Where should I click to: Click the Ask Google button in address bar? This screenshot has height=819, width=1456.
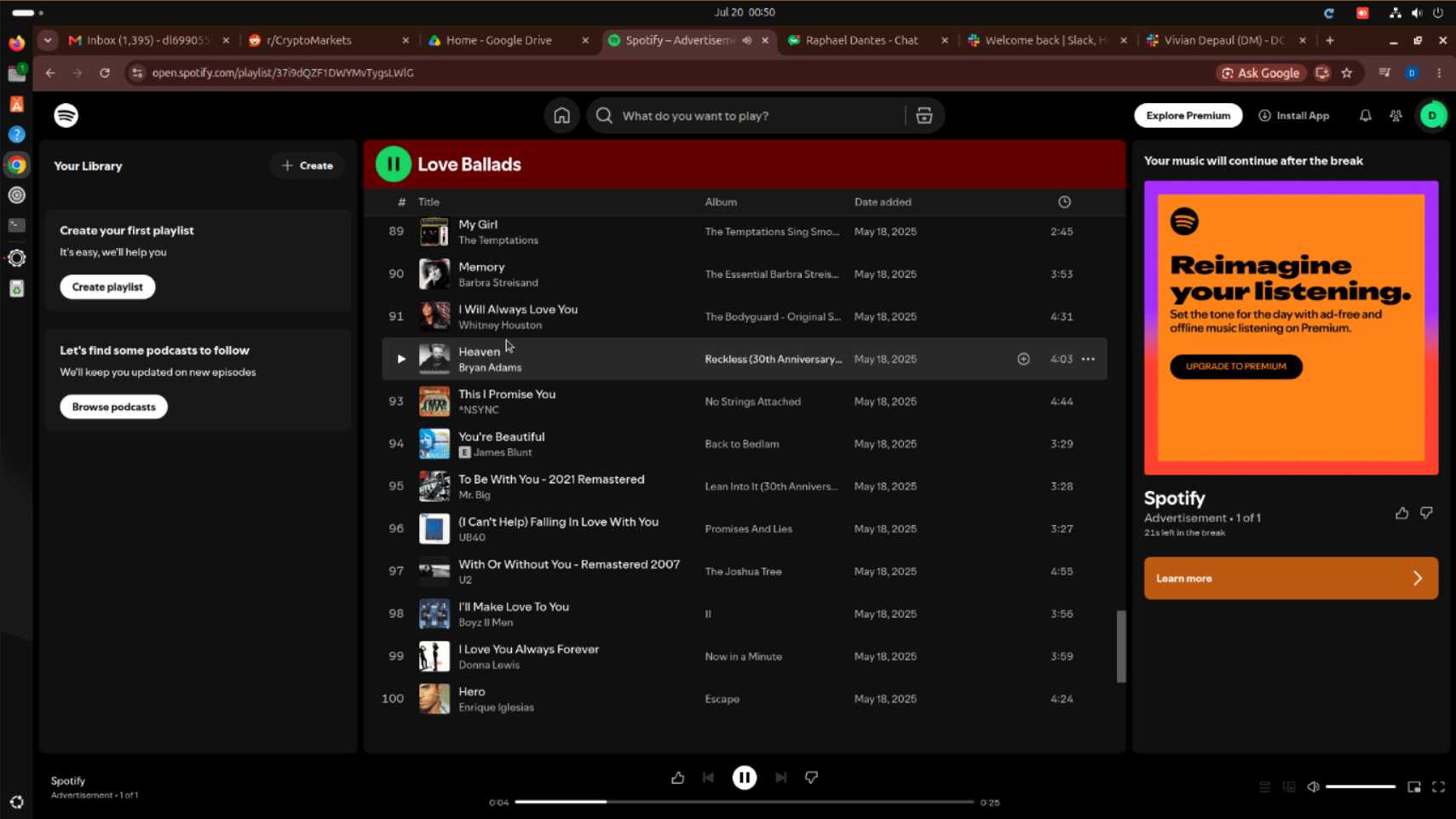1261,73
